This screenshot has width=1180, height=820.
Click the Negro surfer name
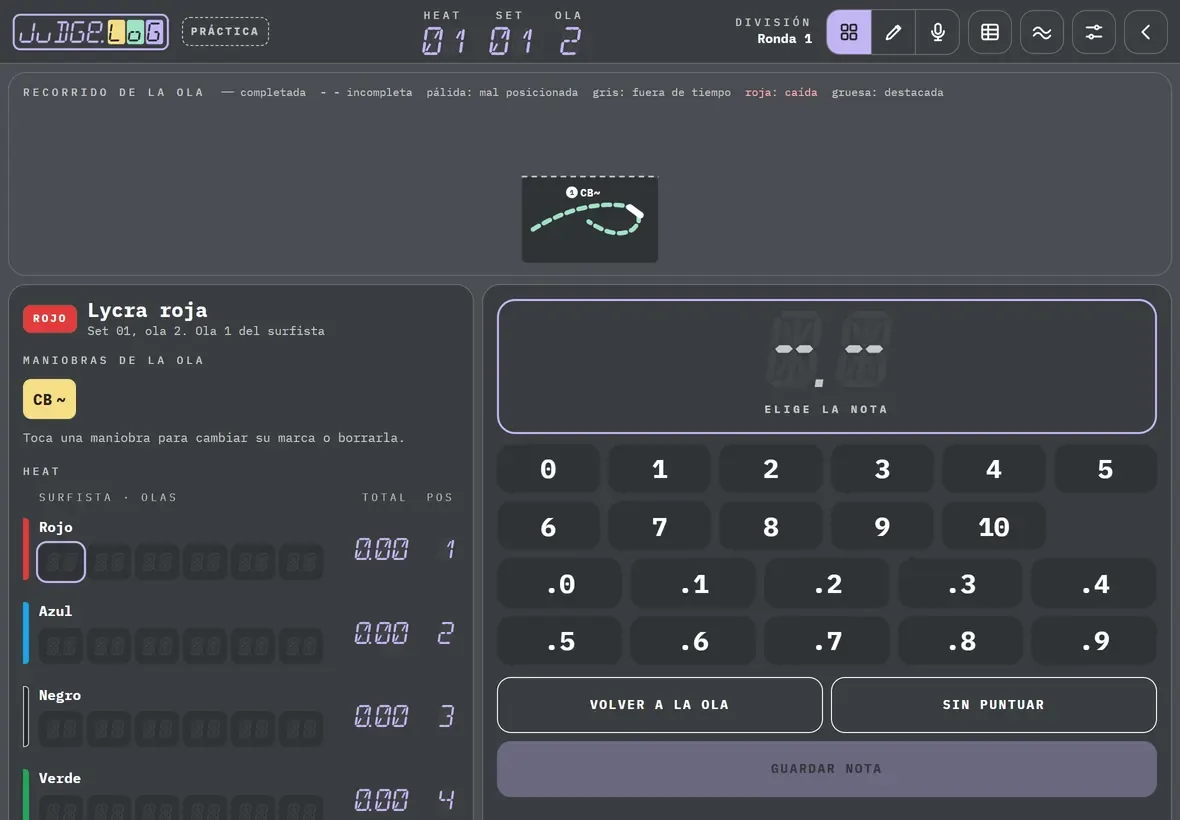point(59,695)
